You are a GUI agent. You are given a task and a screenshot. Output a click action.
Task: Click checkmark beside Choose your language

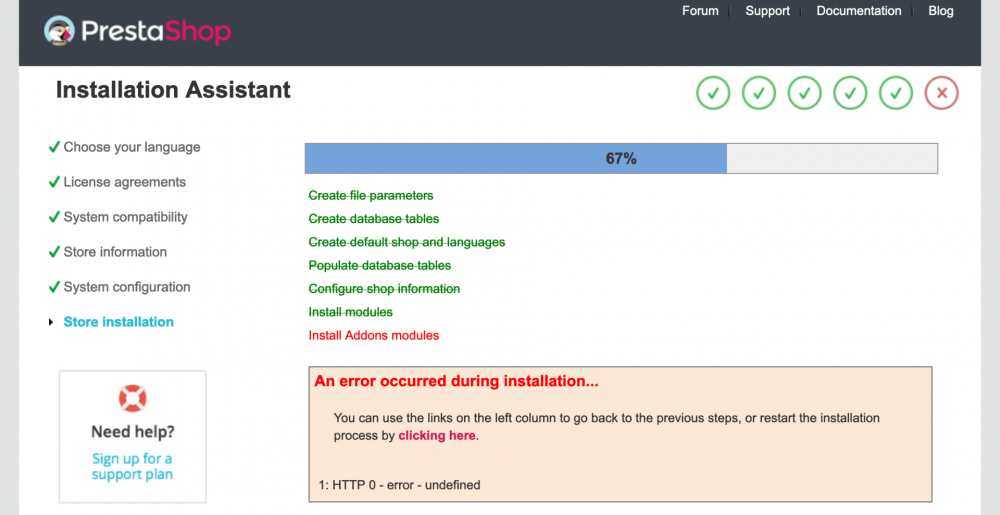[x=54, y=147]
